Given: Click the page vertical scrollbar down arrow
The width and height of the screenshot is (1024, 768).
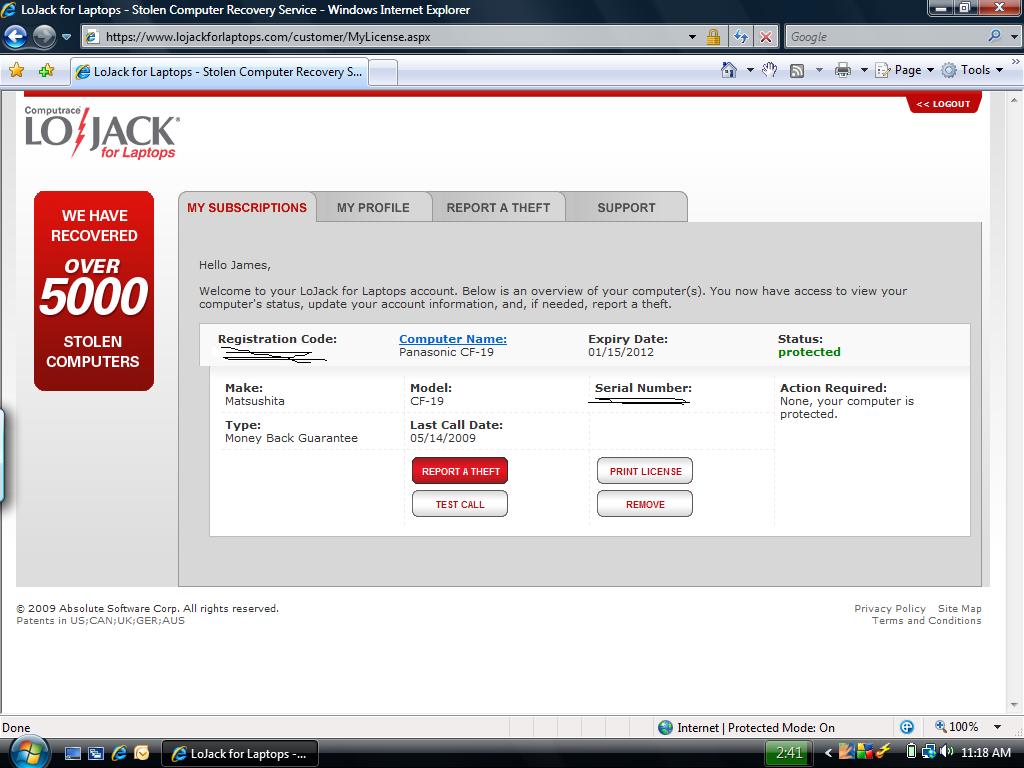Looking at the screenshot, I should click(1014, 705).
